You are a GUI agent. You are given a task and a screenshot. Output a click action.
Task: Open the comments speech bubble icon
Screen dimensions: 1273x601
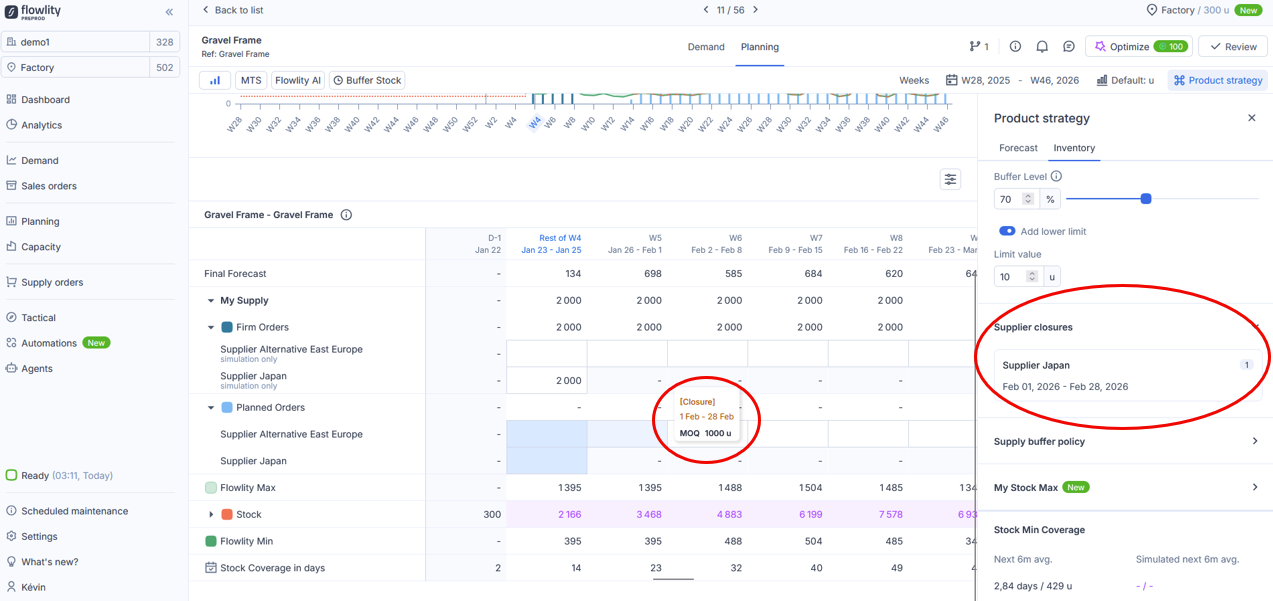coord(1068,47)
